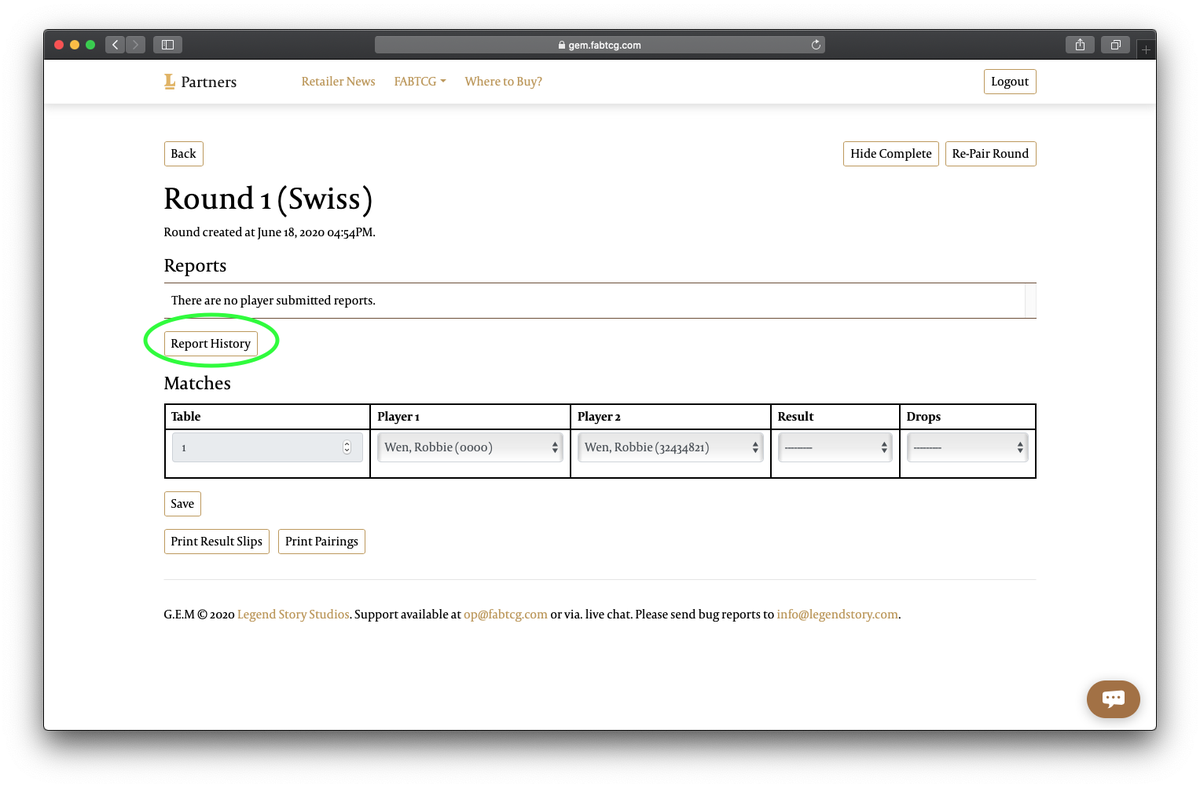Viewport: 1200px width, 788px height.
Task: Expand the FABTCG menu
Action: click(x=420, y=82)
